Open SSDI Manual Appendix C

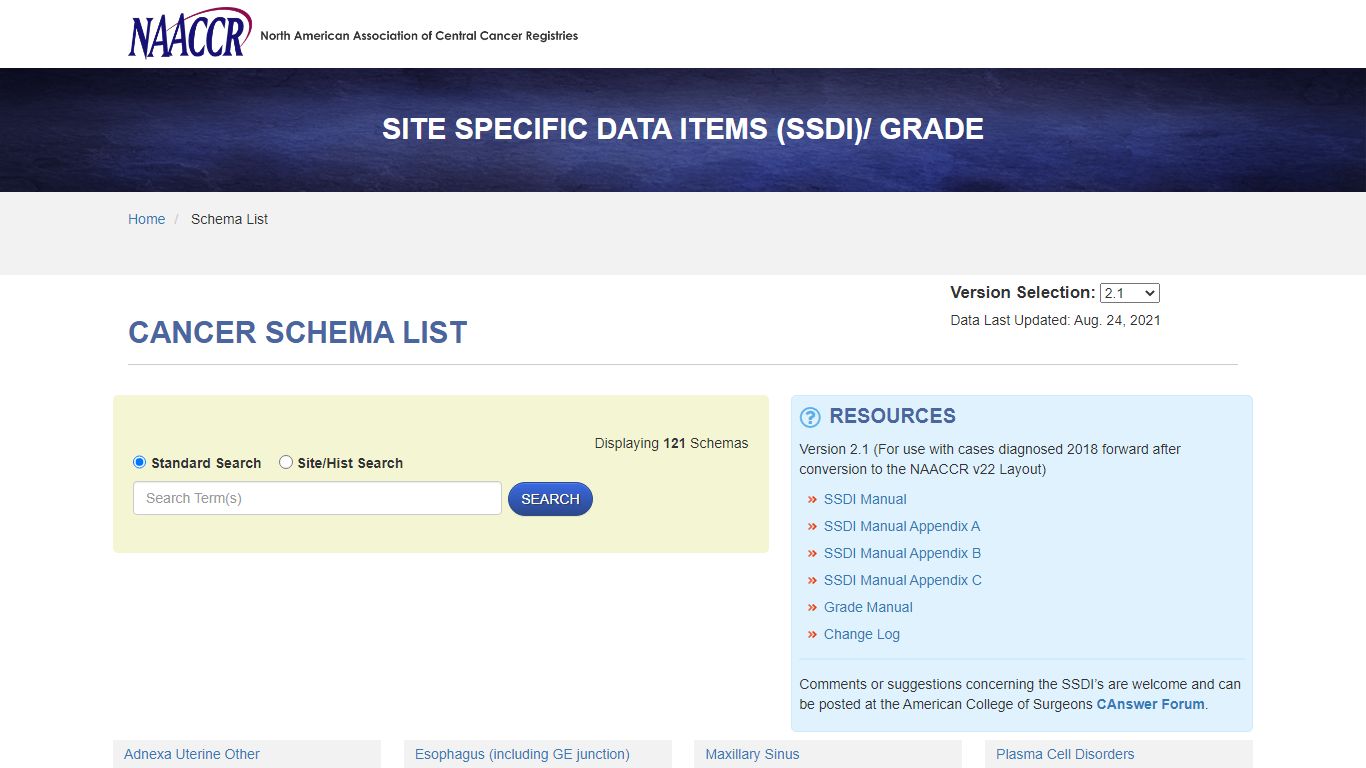tap(903, 580)
